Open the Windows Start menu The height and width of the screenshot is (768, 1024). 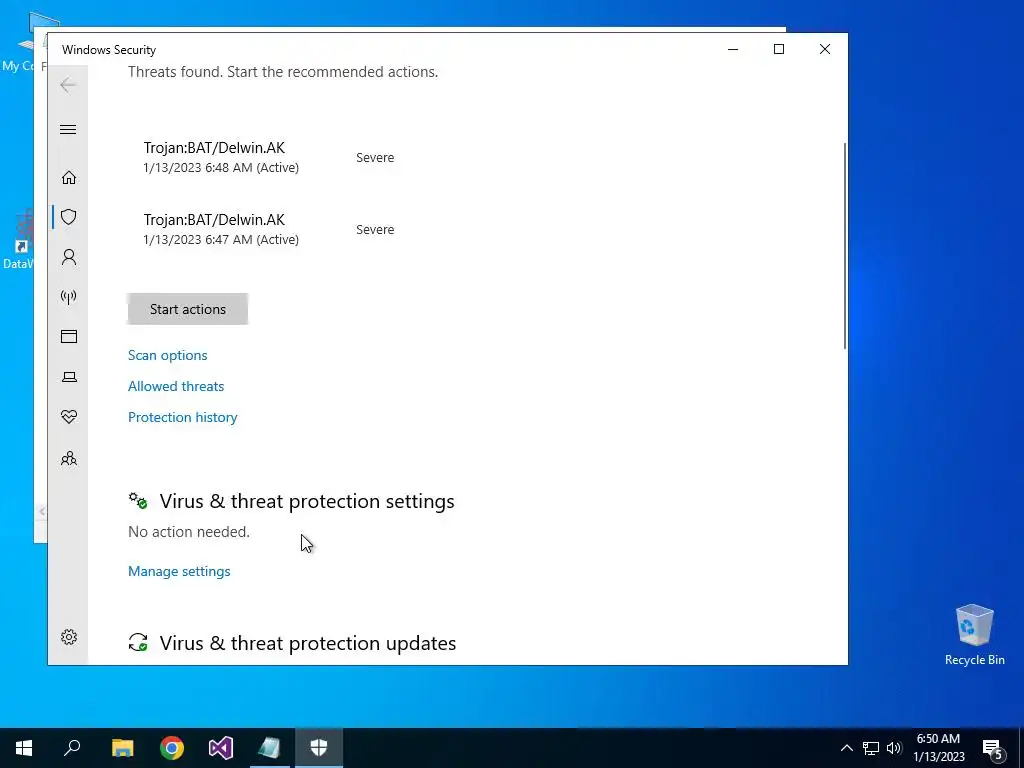[x=24, y=748]
